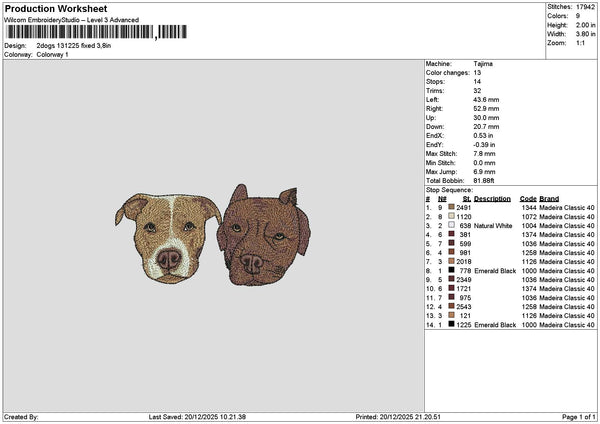This screenshot has height=424, width=600.
Task: Click 'Madeira Classic 40' brand in row 1
Action: pos(567,208)
